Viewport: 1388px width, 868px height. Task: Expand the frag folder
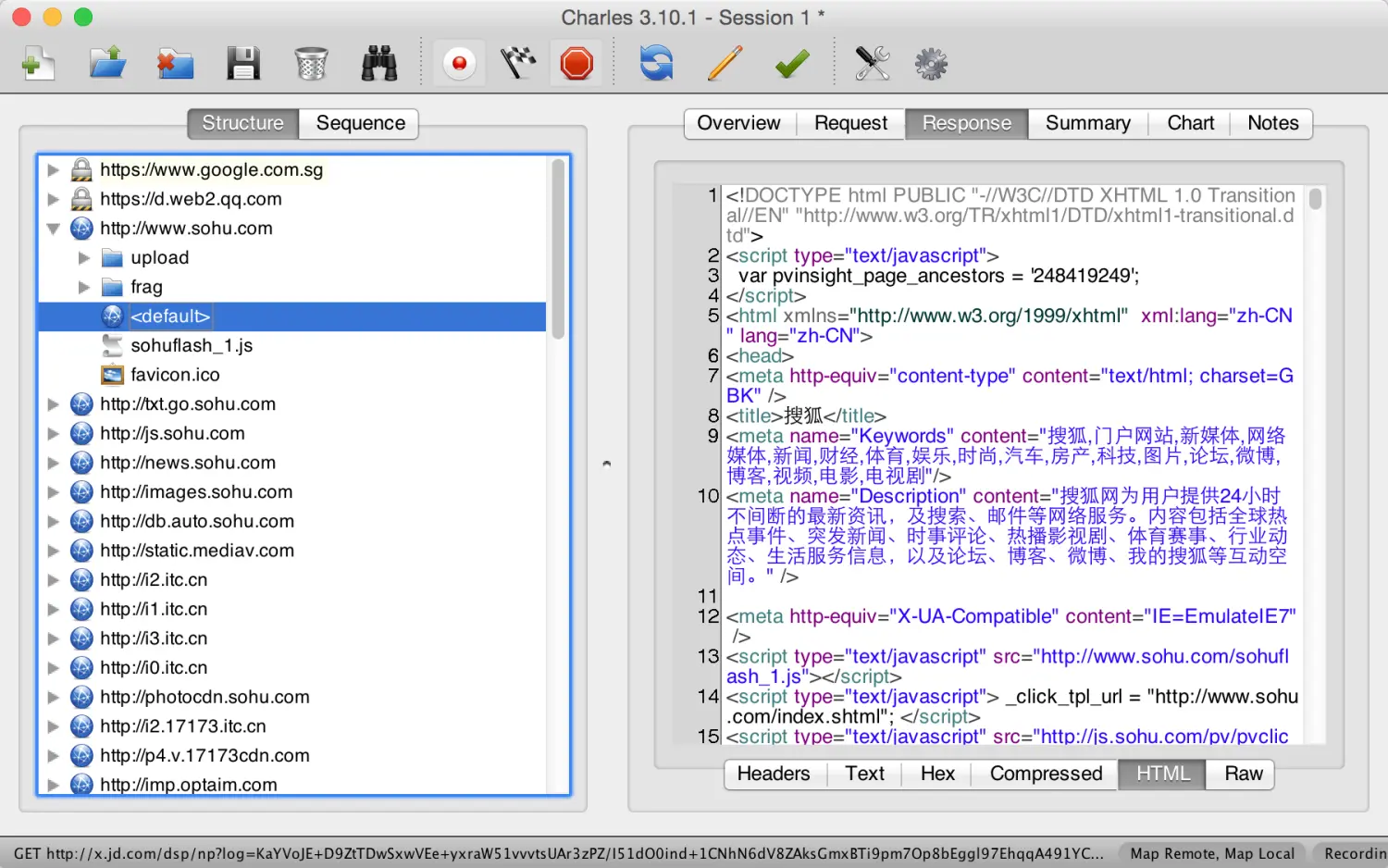point(84,288)
